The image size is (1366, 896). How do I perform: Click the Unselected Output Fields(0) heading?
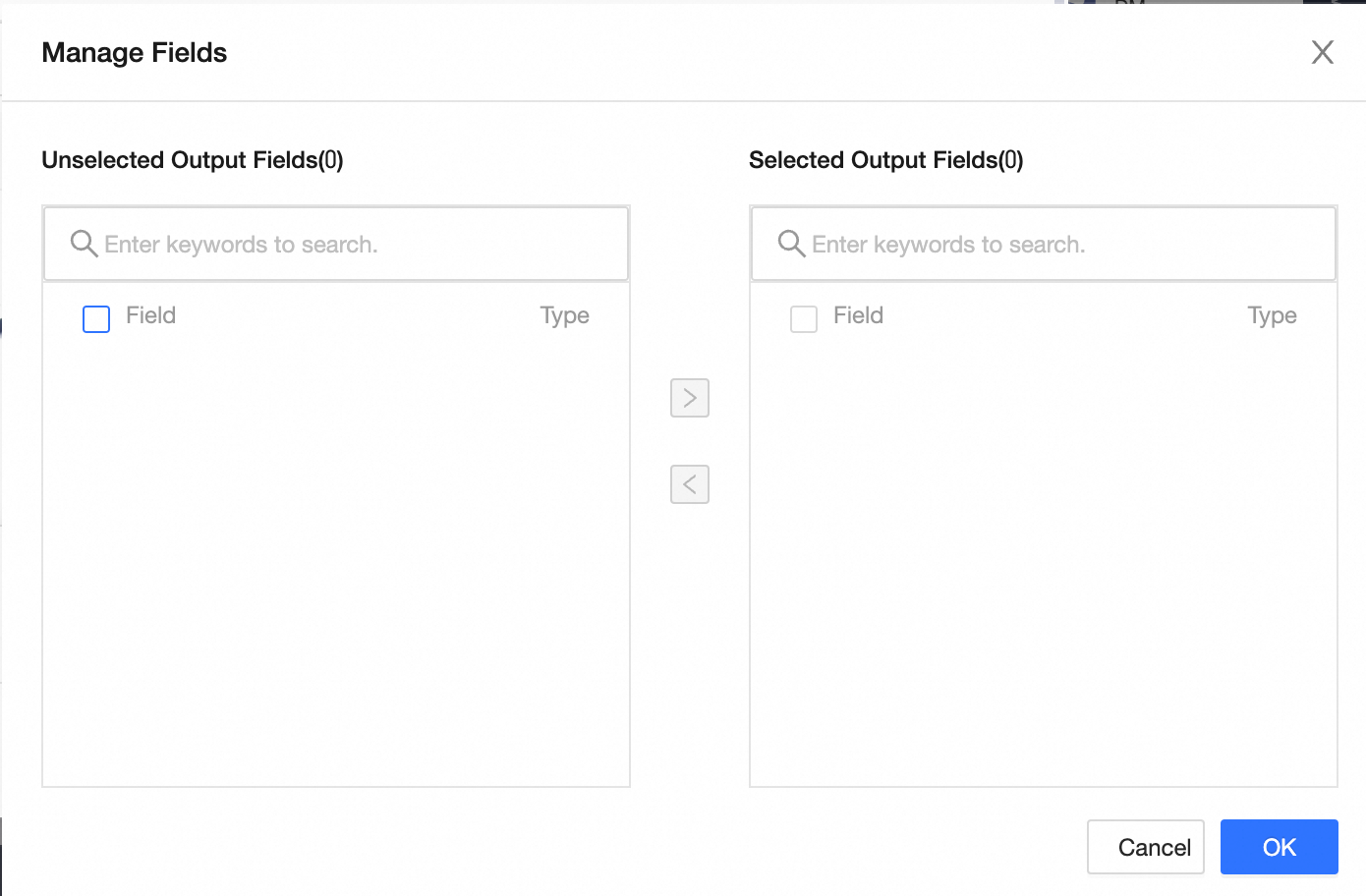coord(193,160)
